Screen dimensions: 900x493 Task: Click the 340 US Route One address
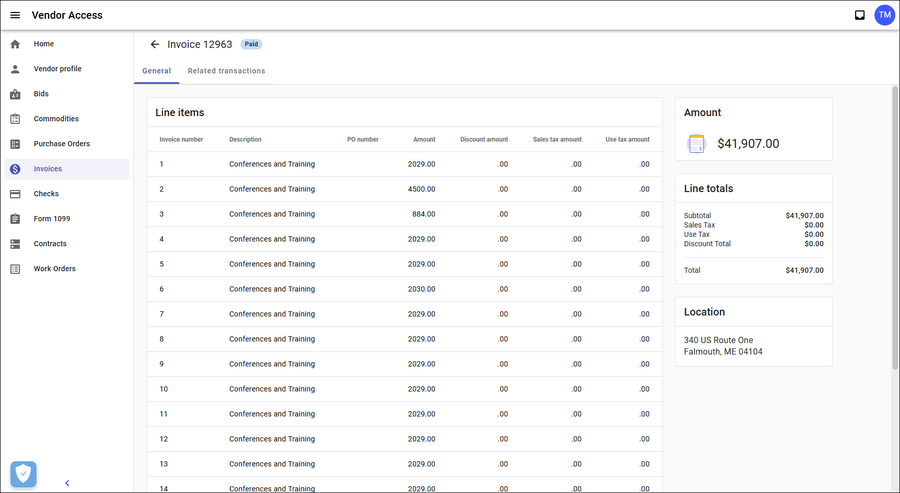(x=718, y=340)
